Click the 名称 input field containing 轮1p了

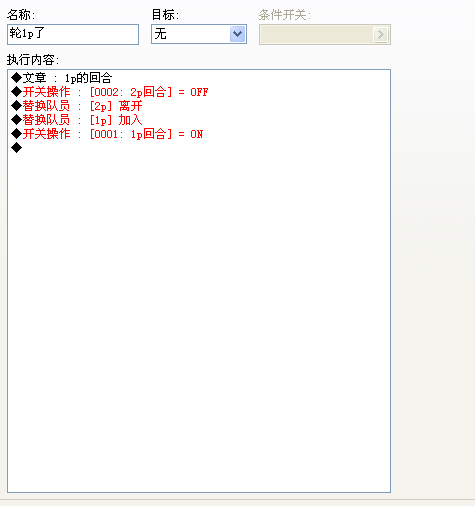click(73, 34)
